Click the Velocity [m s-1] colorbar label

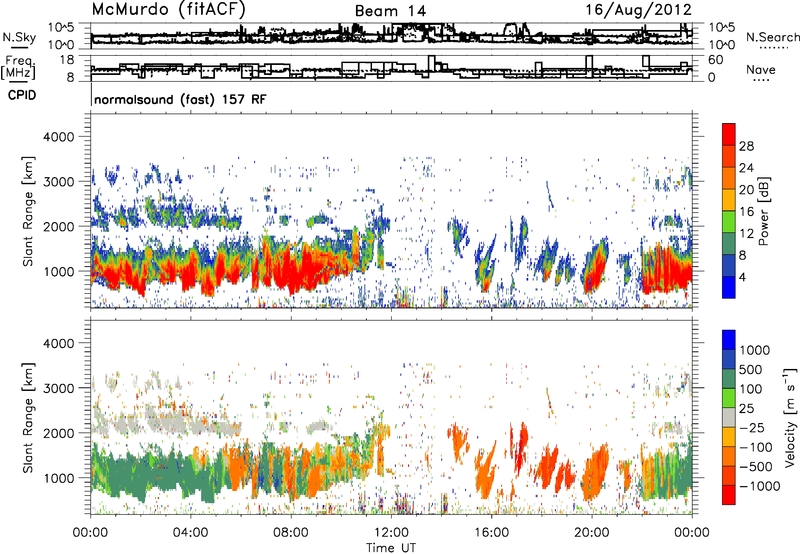790,417
